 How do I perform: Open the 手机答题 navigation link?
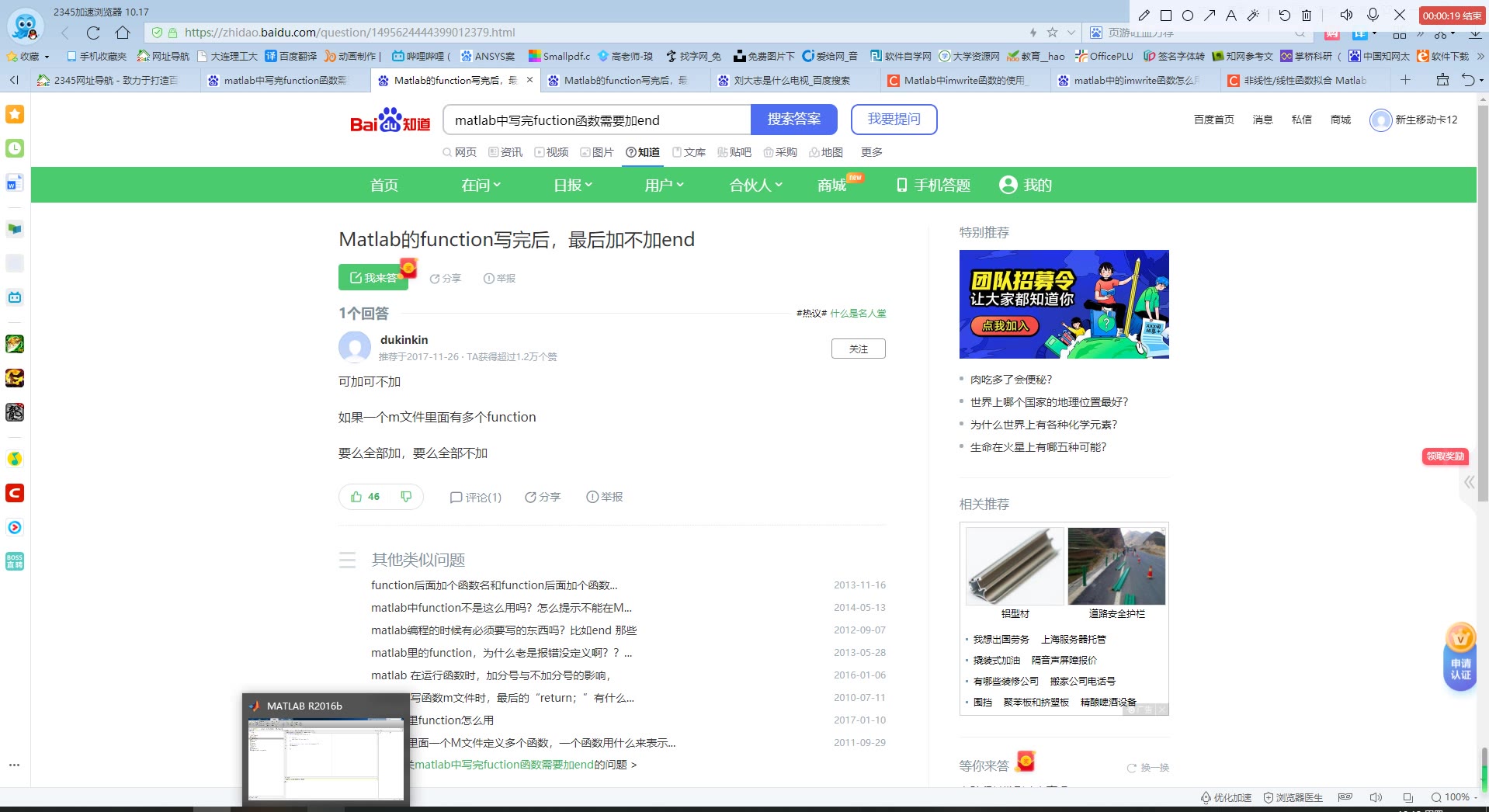tap(933, 185)
